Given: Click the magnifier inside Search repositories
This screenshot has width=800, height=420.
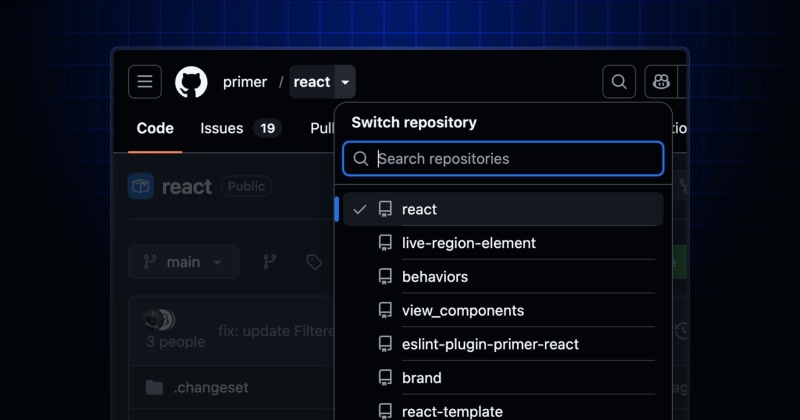Looking at the screenshot, I should (361, 159).
